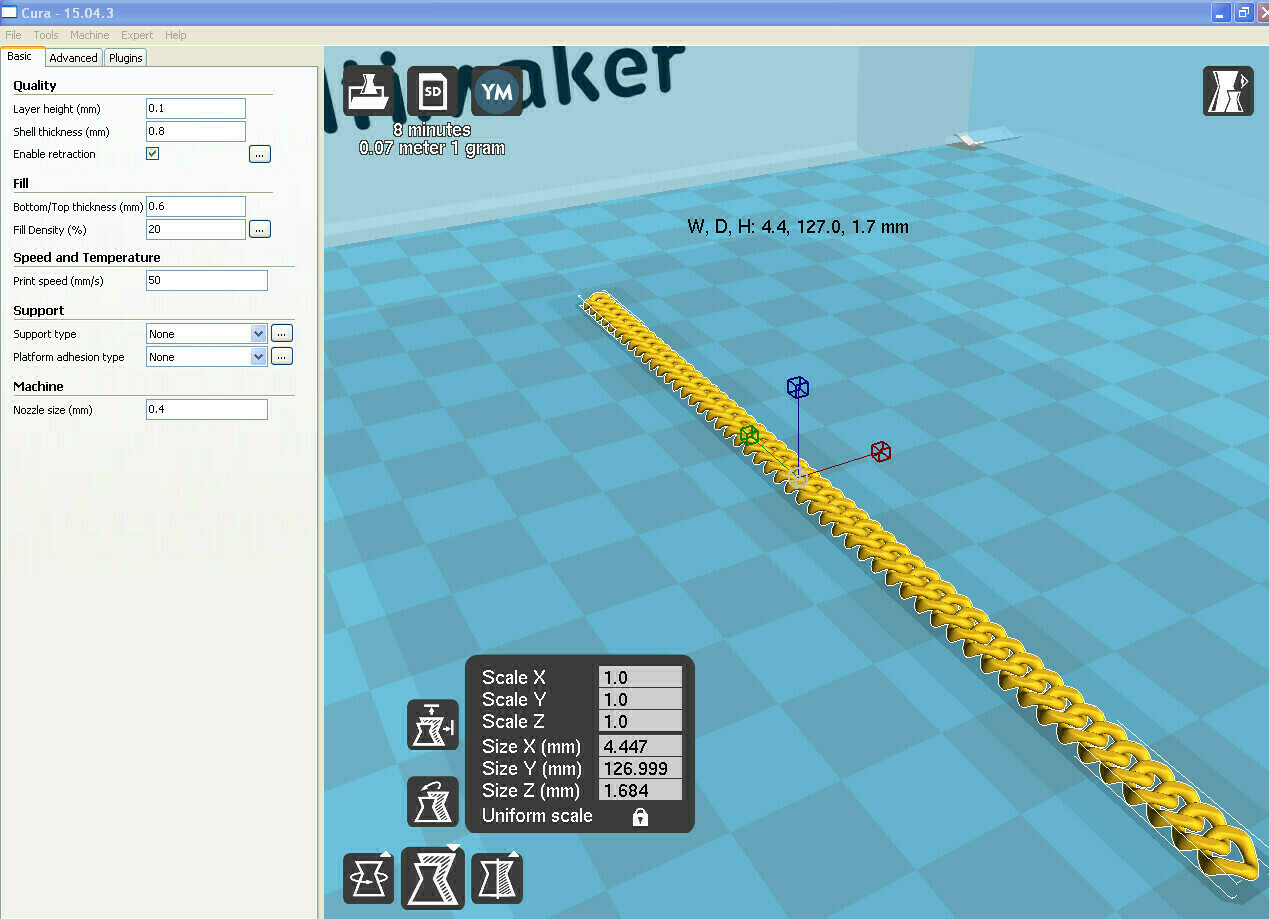Image resolution: width=1269 pixels, height=919 pixels.
Task: Open Expert menu
Action: (x=137, y=35)
